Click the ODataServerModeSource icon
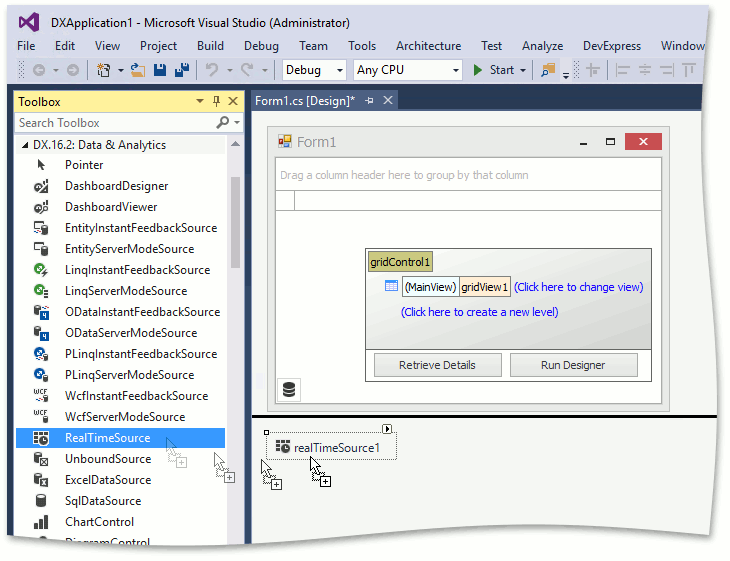Screen dimensions: 730x561 pyautogui.click(x=41, y=333)
